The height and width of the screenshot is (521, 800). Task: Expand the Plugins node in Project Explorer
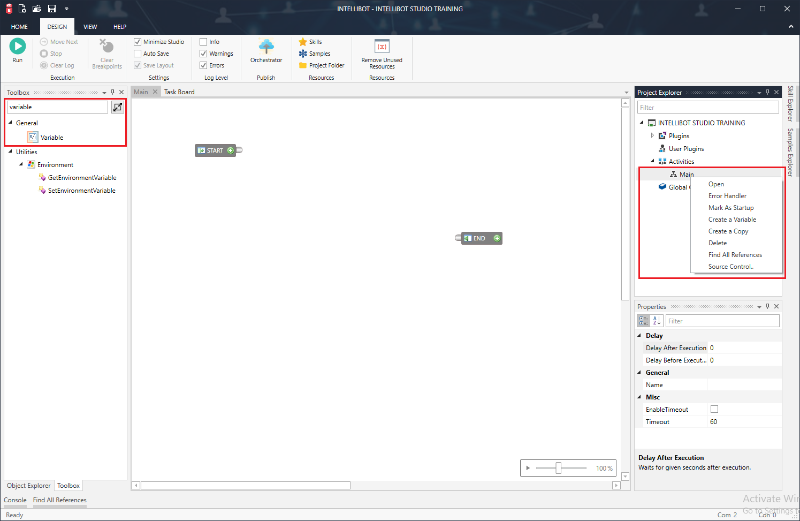652,135
